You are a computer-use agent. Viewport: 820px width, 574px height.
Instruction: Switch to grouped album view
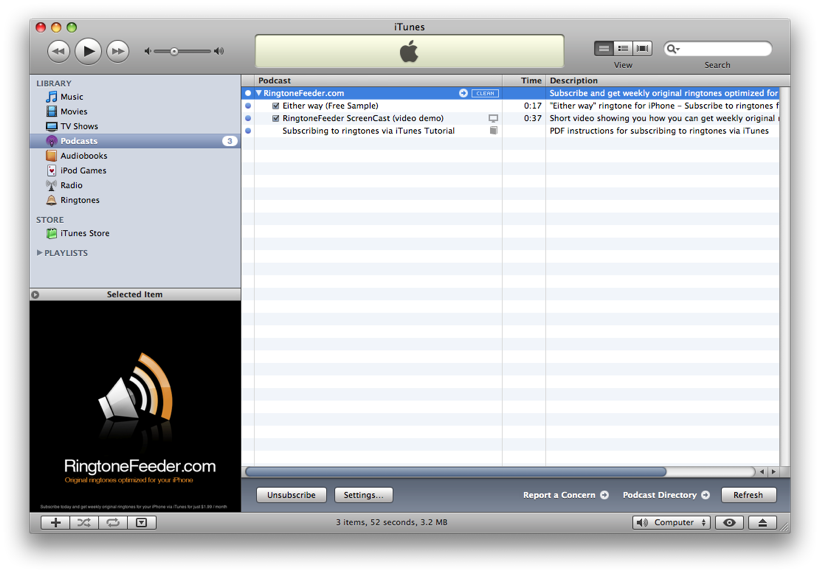pyautogui.click(x=623, y=49)
